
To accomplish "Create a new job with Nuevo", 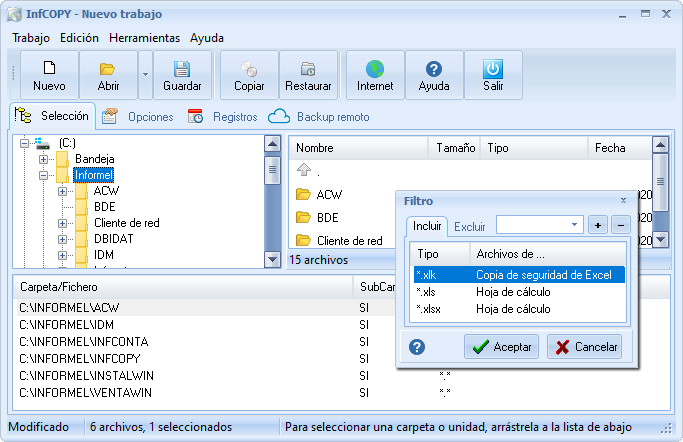I will 49,75.
